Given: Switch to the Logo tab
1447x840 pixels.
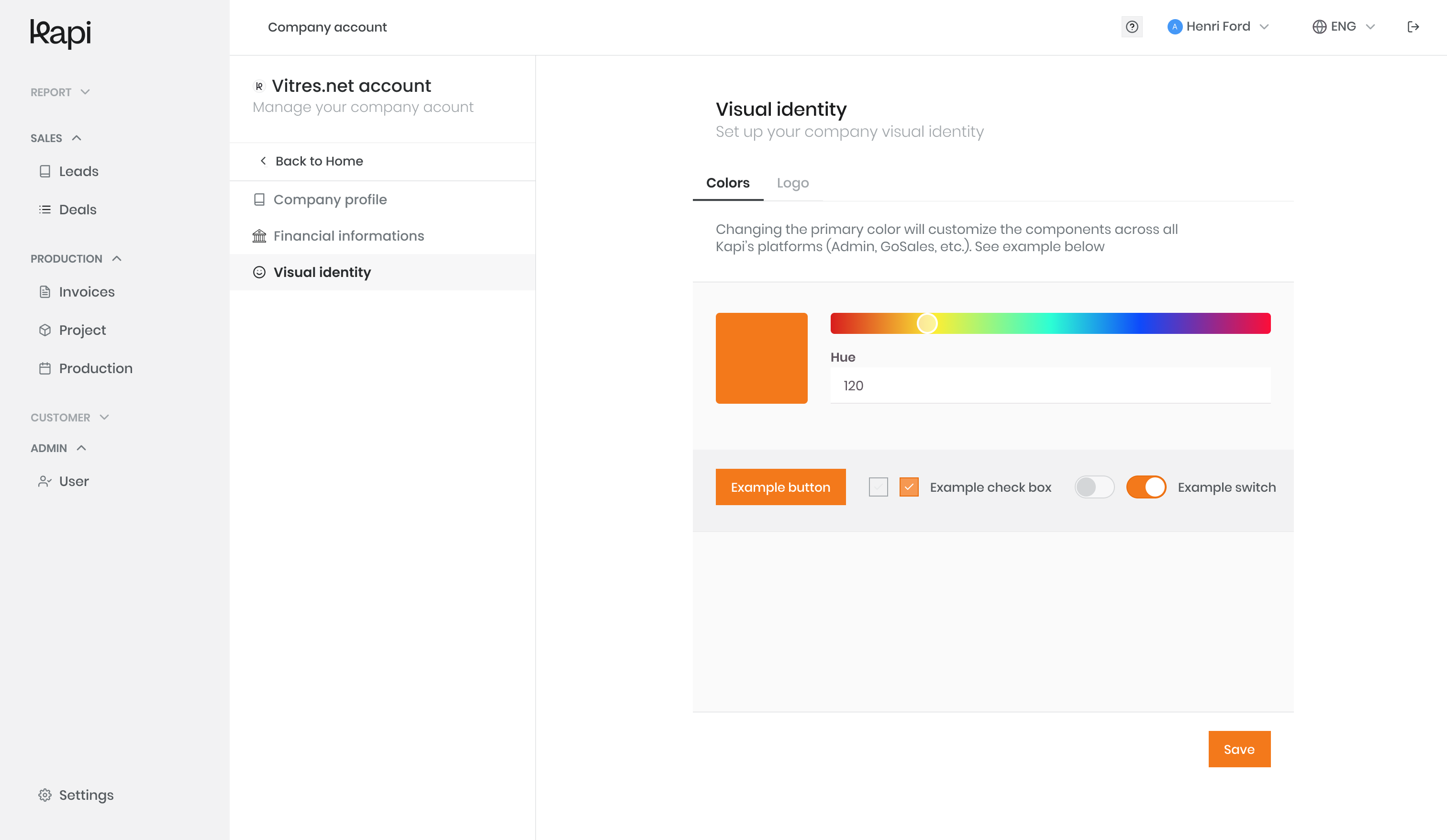Looking at the screenshot, I should (792, 183).
